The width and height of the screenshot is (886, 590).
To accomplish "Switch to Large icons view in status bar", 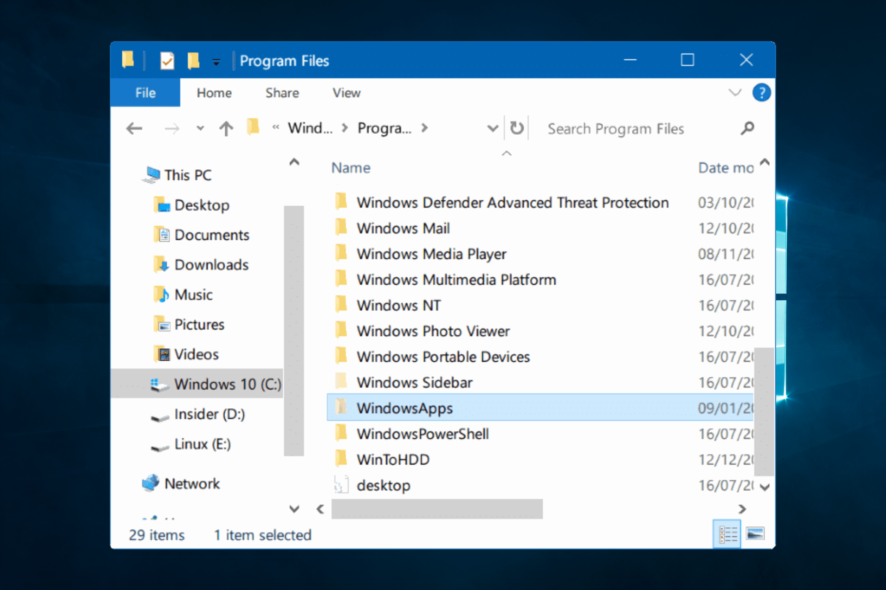I will tap(755, 533).
